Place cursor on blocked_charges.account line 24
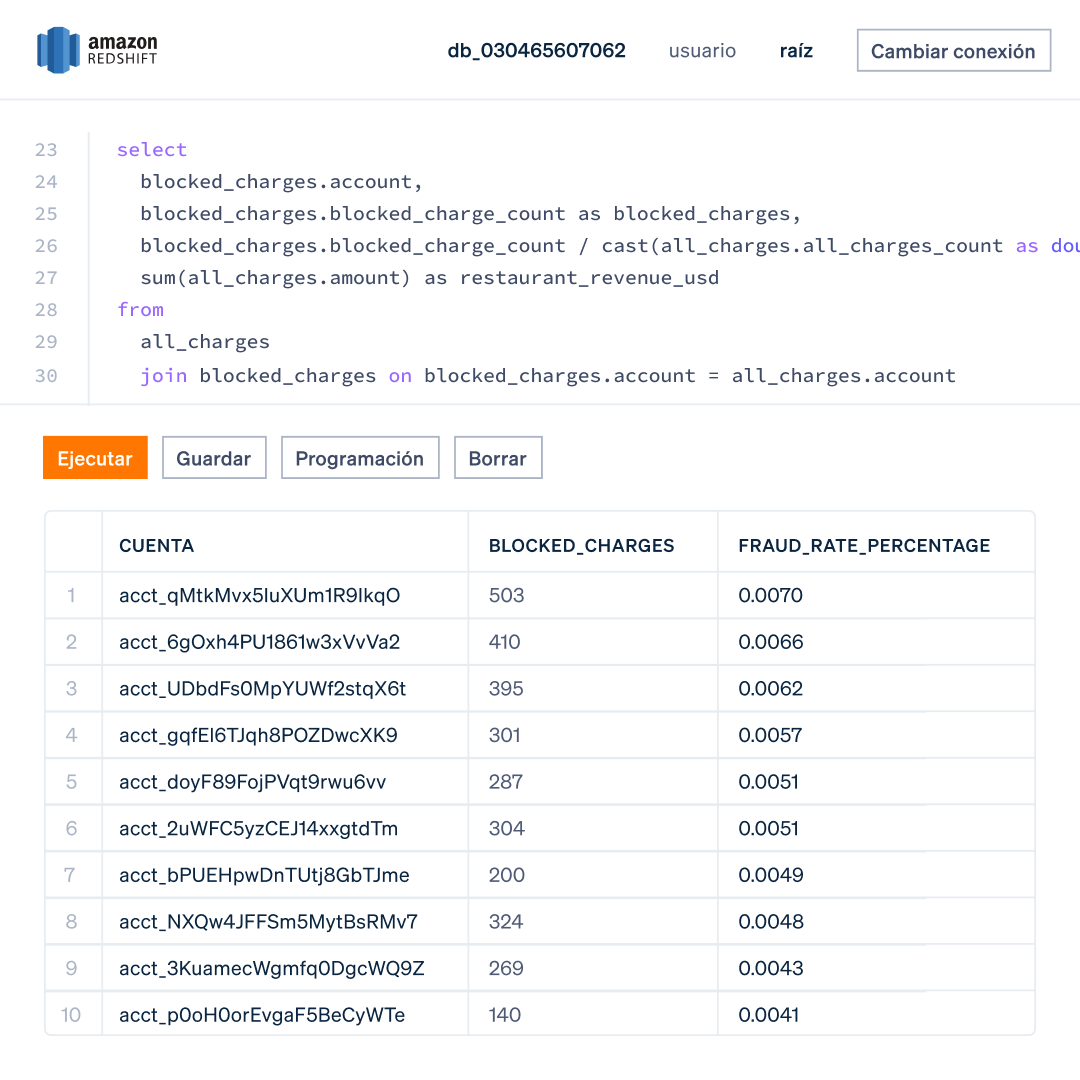1080x1080 pixels. pos(281,182)
